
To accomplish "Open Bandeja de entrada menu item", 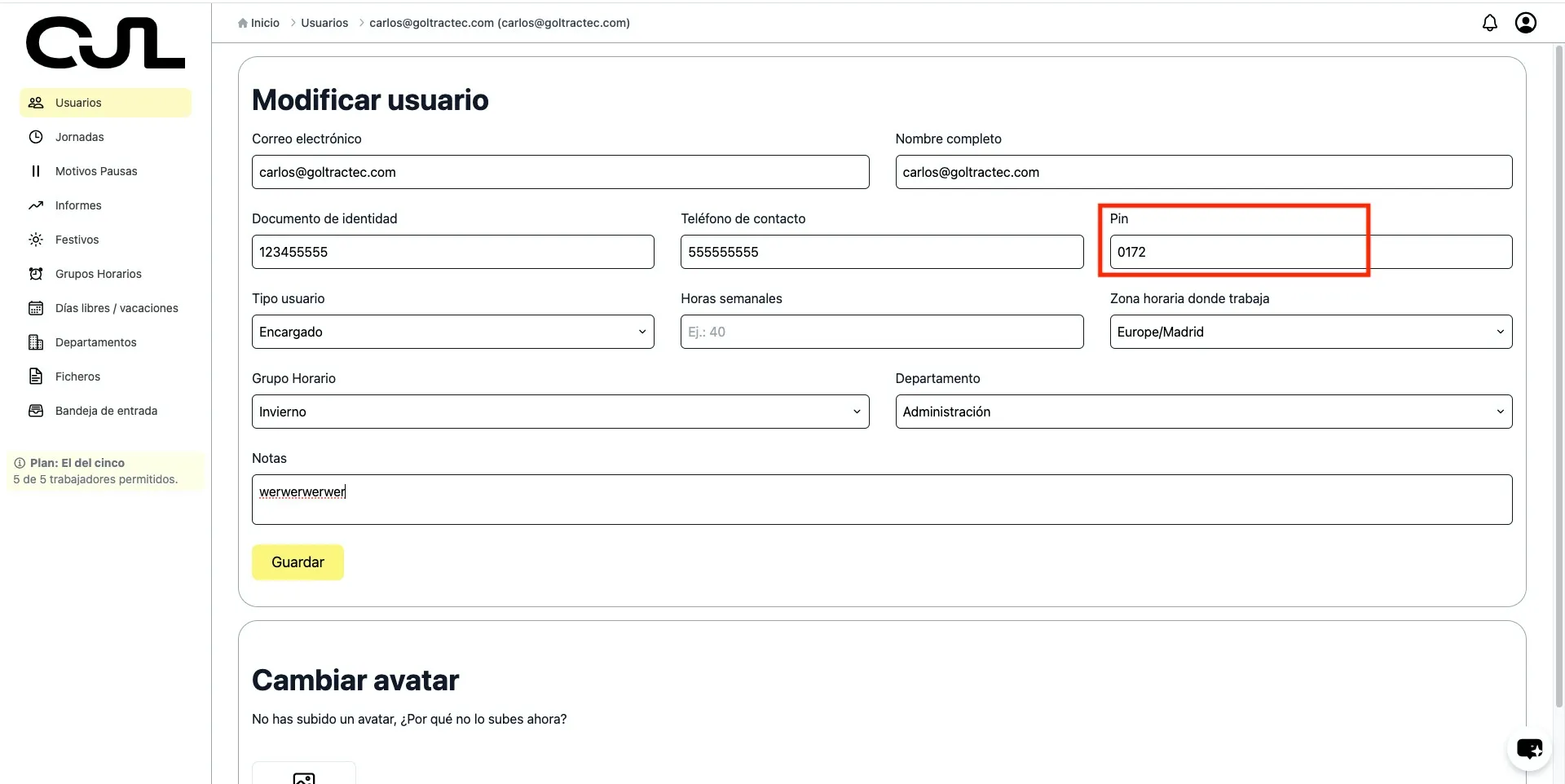I will 106,411.
